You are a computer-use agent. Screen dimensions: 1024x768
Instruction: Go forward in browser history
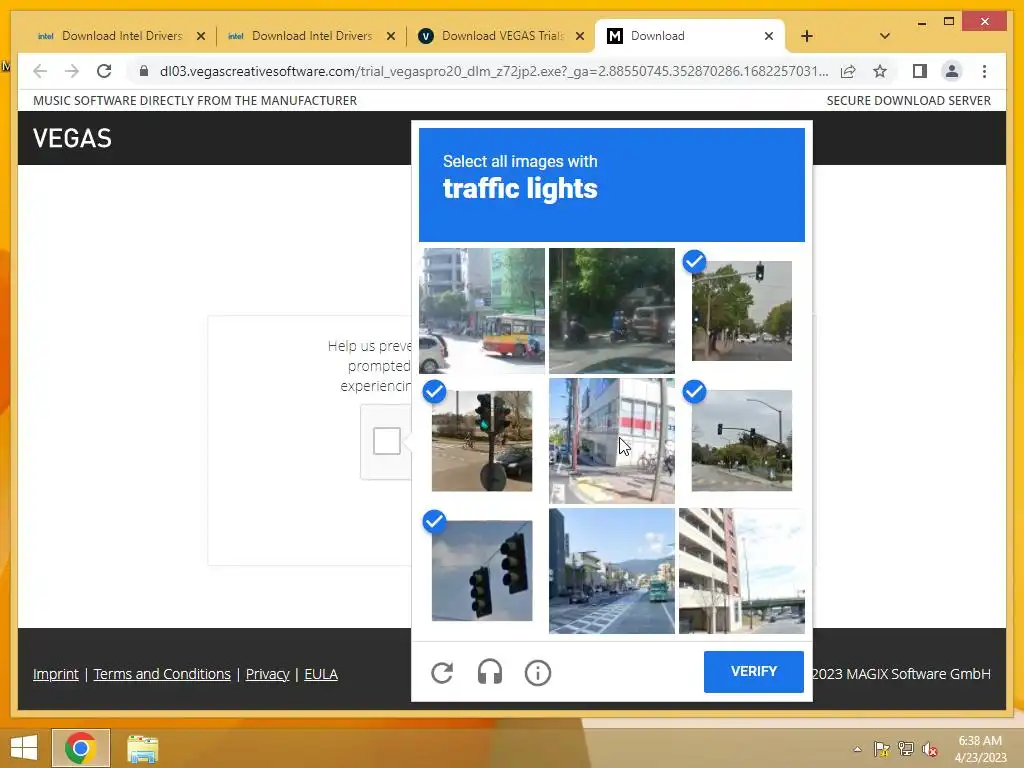click(x=72, y=71)
